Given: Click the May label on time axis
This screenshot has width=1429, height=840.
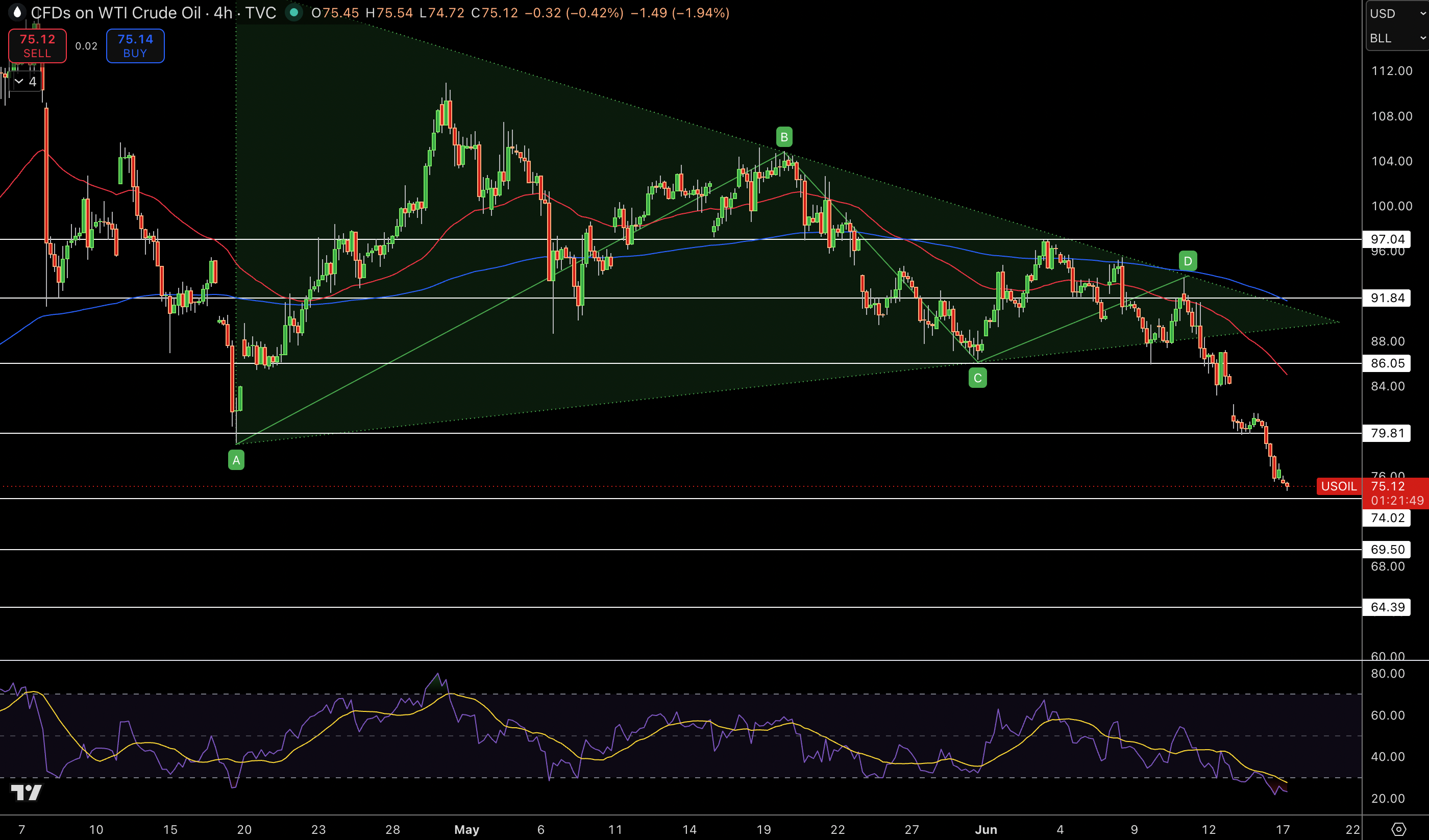Looking at the screenshot, I should click(466, 829).
